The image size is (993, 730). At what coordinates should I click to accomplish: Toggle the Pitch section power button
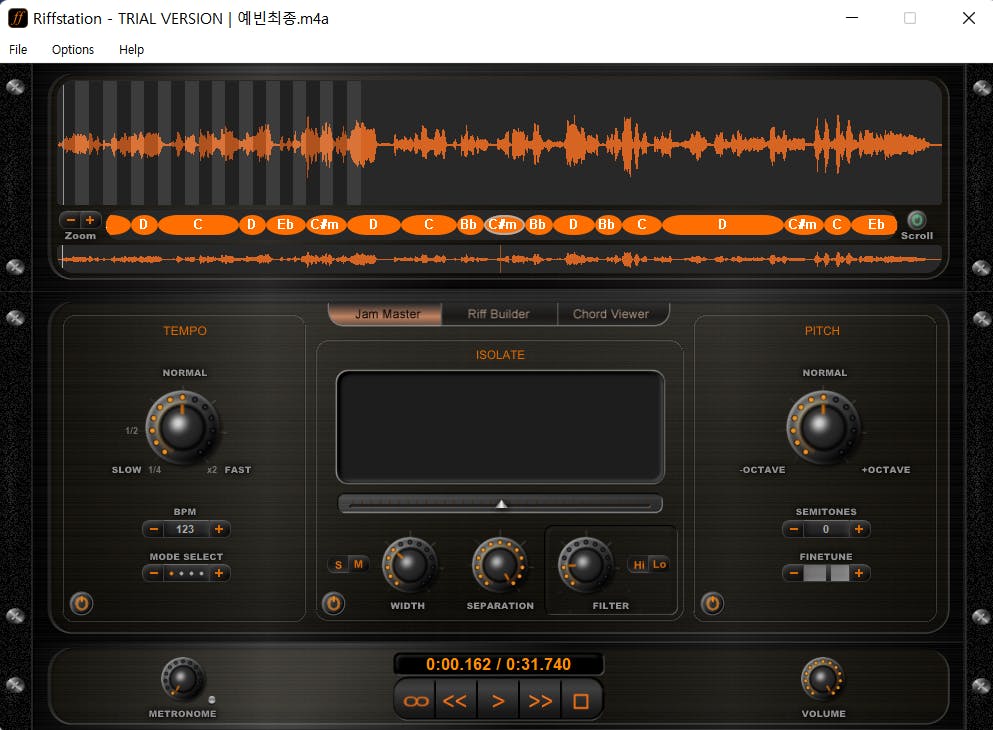click(712, 603)
